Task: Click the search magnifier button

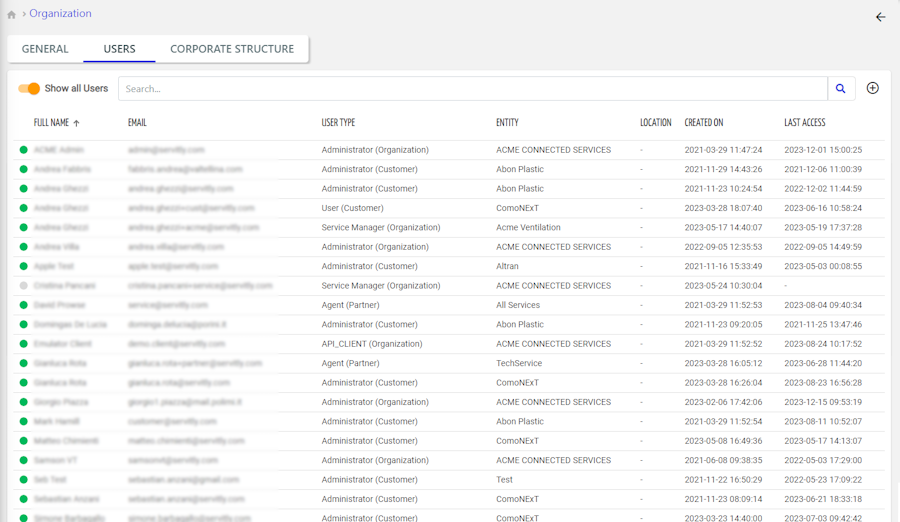Action: 841,89
